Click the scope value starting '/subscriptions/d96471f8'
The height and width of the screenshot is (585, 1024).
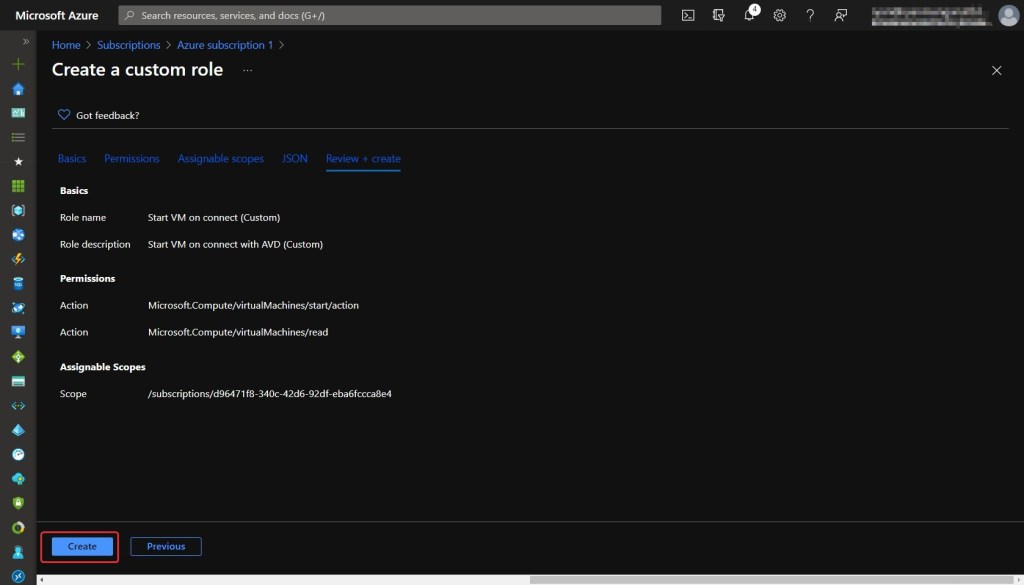[x=270, y=394]
